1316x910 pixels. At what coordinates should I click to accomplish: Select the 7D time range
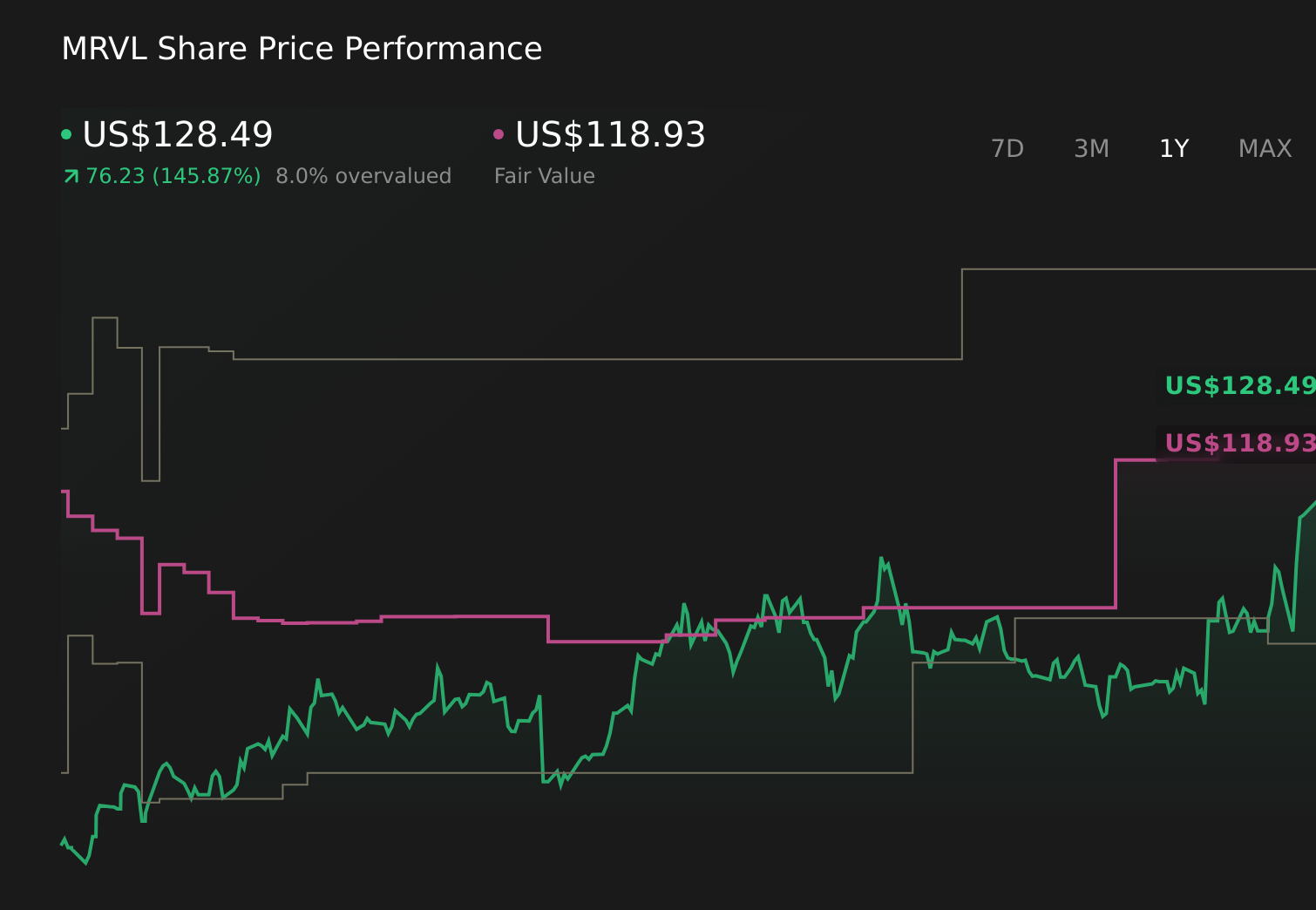1007,148
